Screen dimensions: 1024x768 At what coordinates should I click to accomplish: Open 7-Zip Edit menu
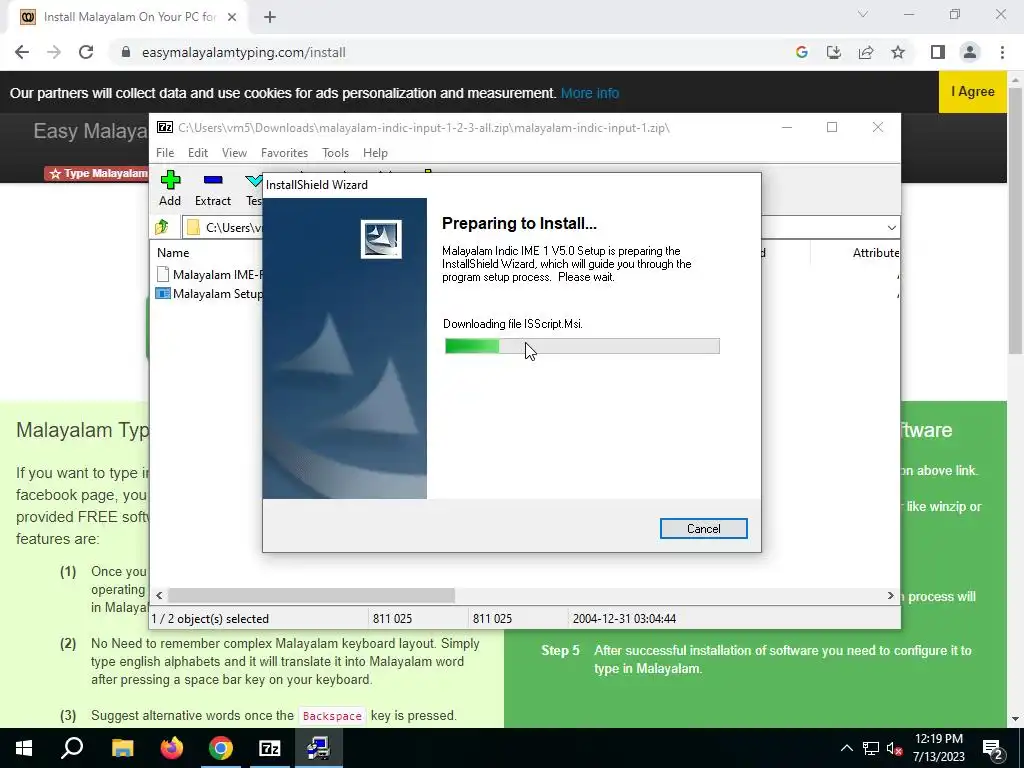pyautogui.click(x=198, y=153)
